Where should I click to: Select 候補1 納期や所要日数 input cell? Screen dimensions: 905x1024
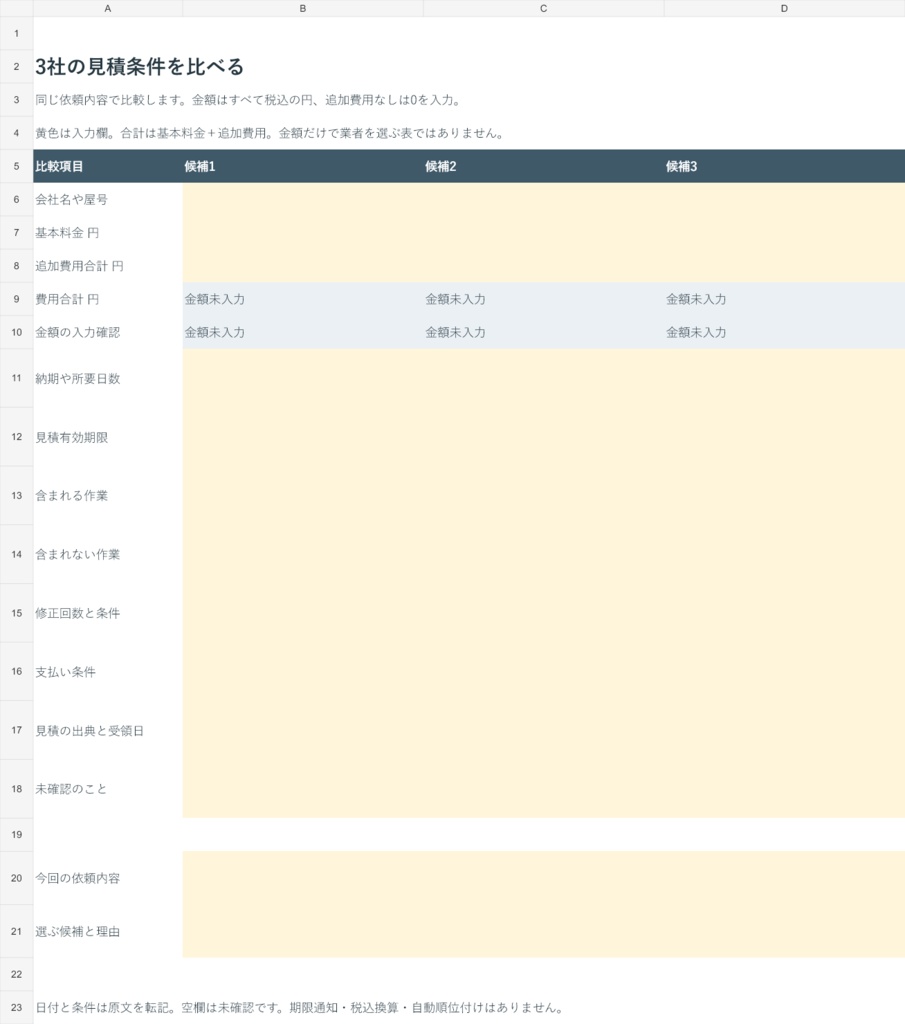point(303,378)
